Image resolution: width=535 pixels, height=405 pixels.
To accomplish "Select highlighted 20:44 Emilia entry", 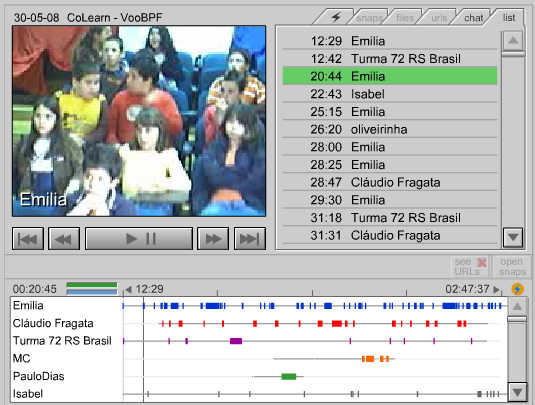I will point(390,76).
